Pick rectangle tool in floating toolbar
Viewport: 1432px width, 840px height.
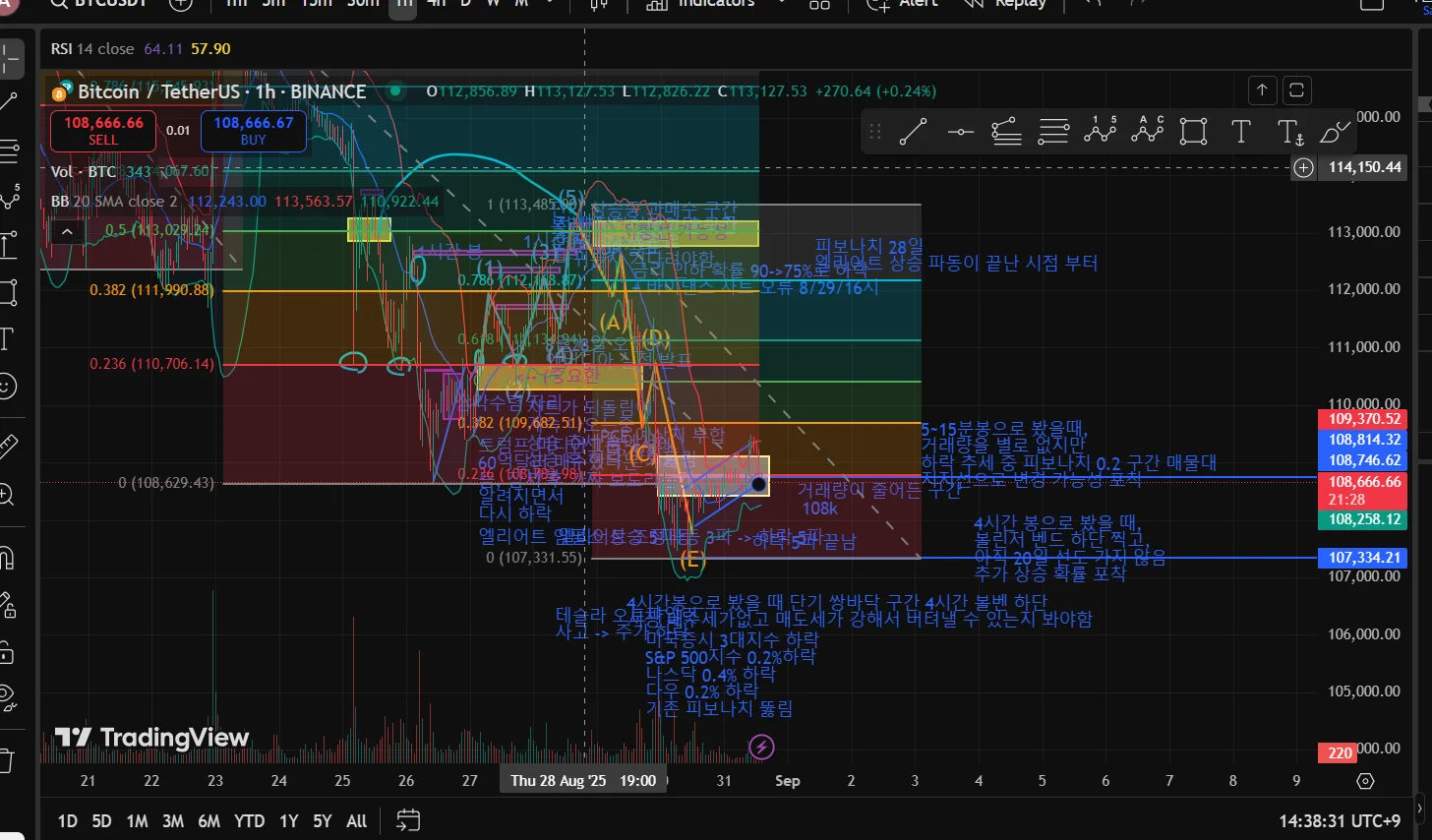click(1194, 131)
